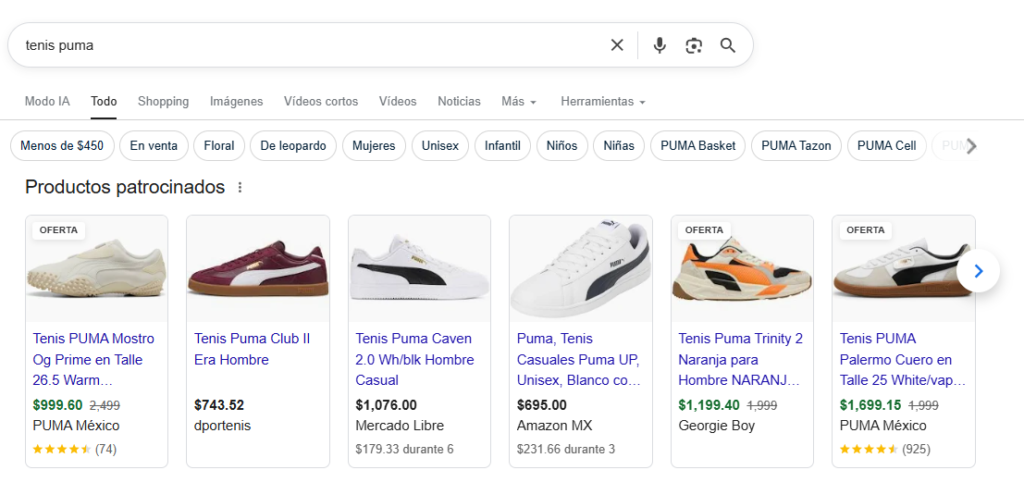The height and width of the screenshot is (495, 1024).
Task: Toggle the En venta filter chip
Action: point(154,146)
